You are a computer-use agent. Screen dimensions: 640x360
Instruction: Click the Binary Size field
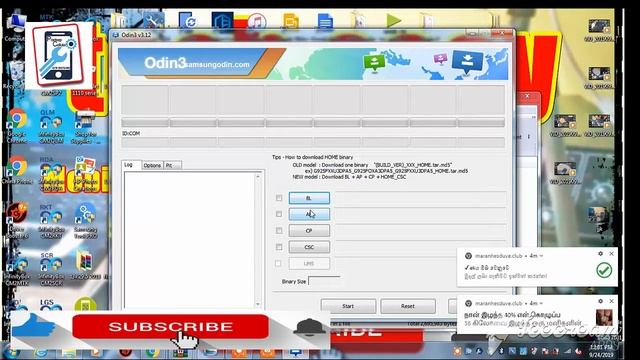[324, 281]
